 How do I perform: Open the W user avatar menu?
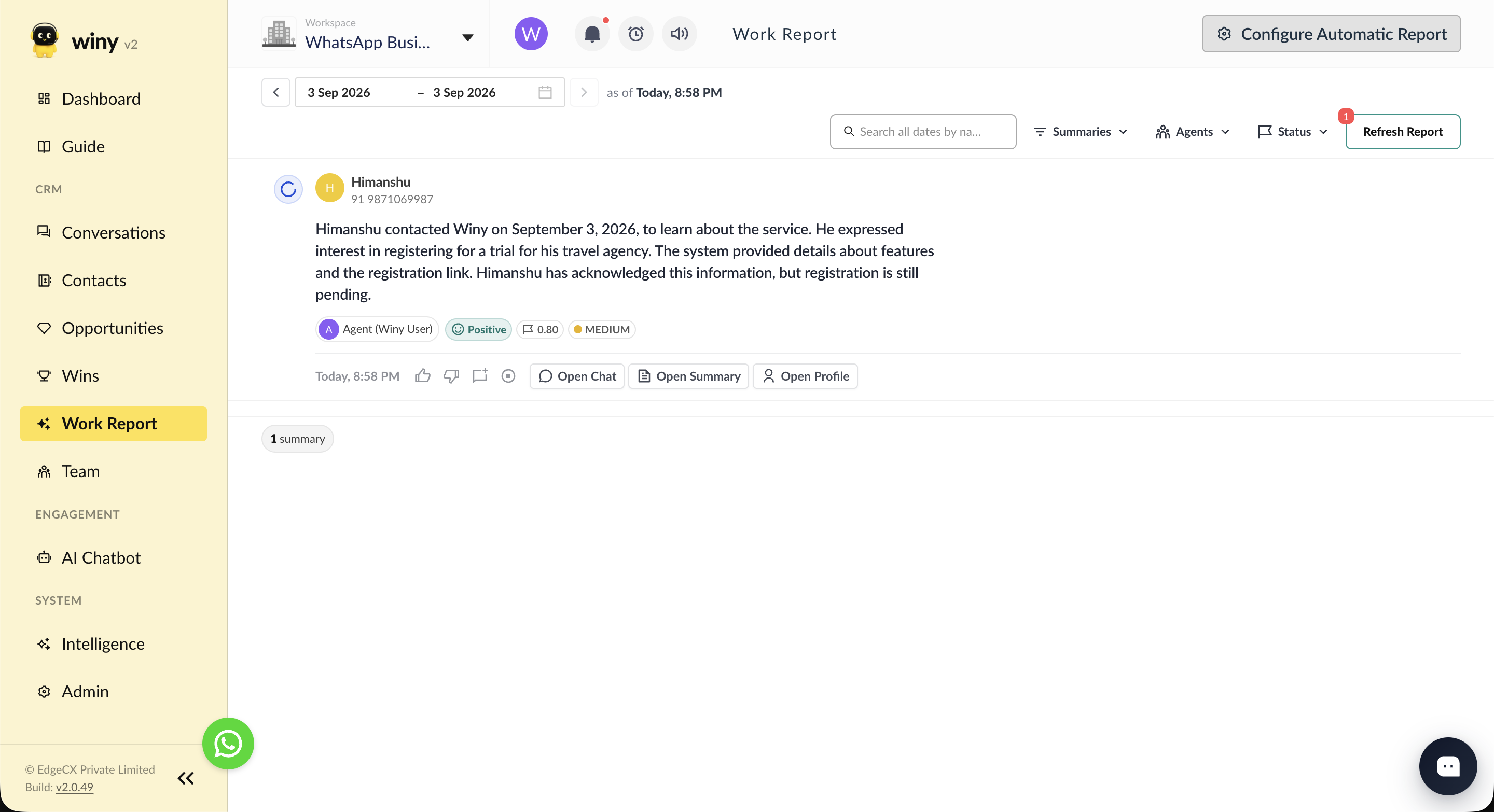coord(531,34)
